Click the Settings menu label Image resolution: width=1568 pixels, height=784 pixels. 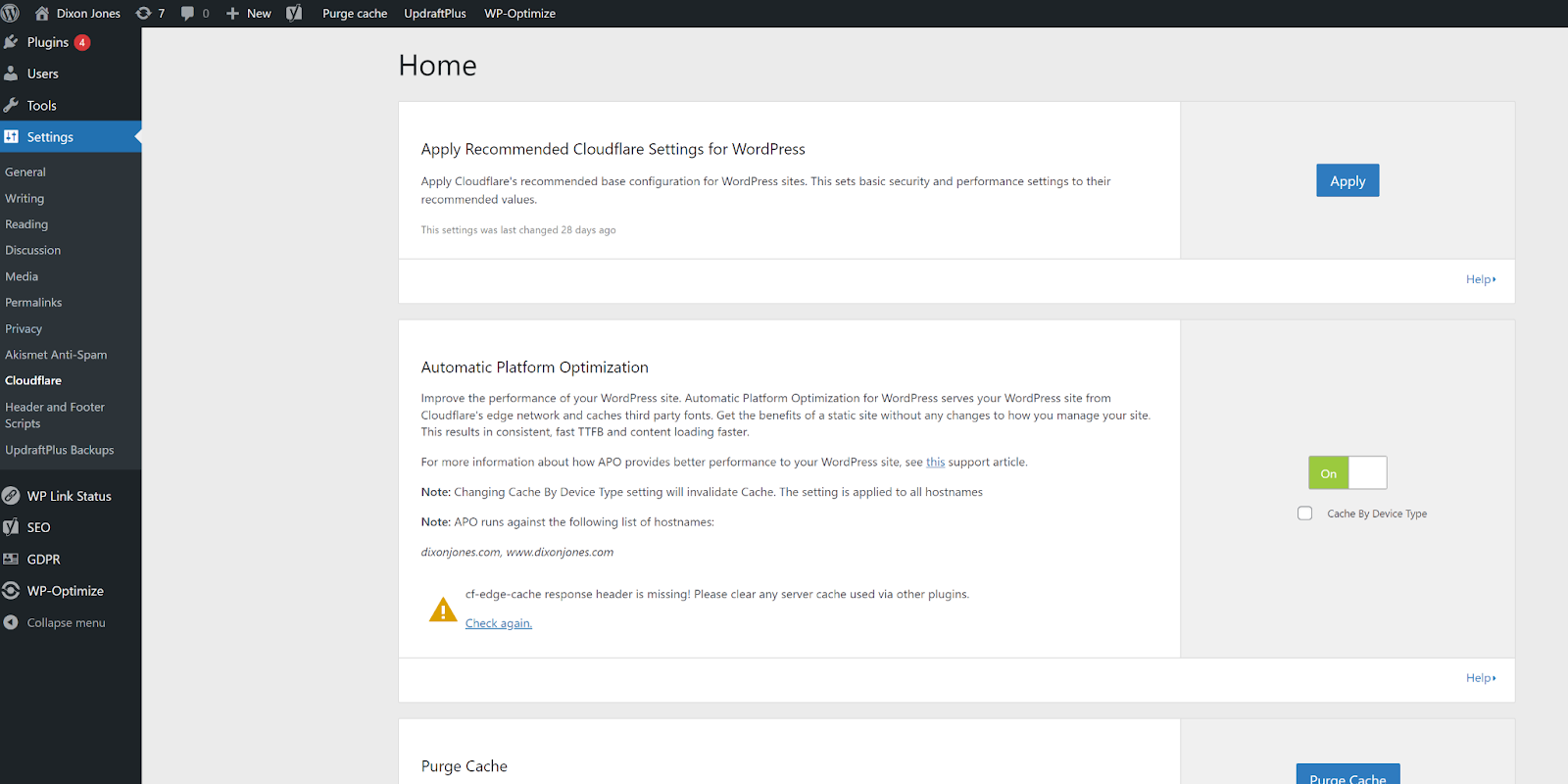(50, 137)
